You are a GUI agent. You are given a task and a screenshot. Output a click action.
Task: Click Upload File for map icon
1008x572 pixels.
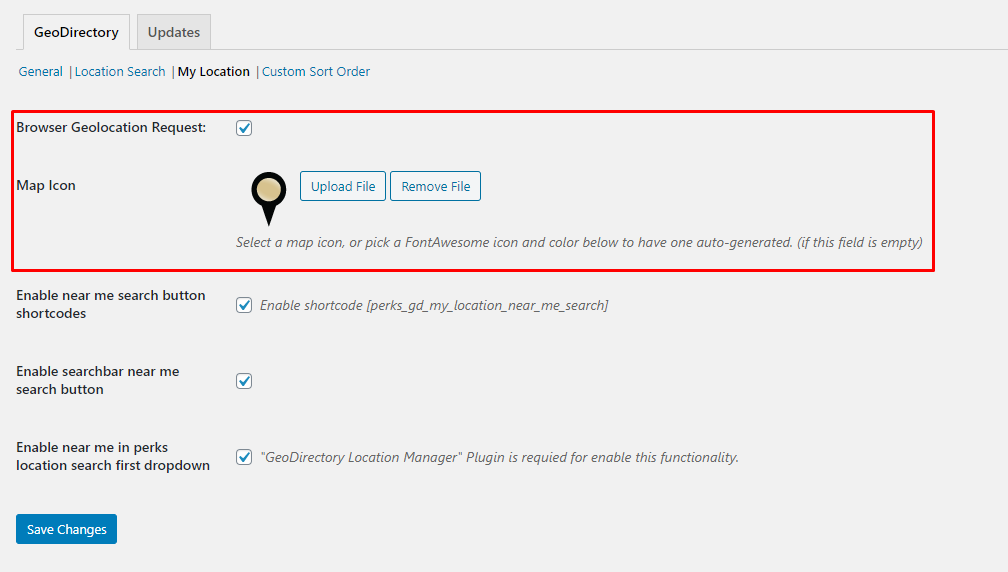point(343,186)
